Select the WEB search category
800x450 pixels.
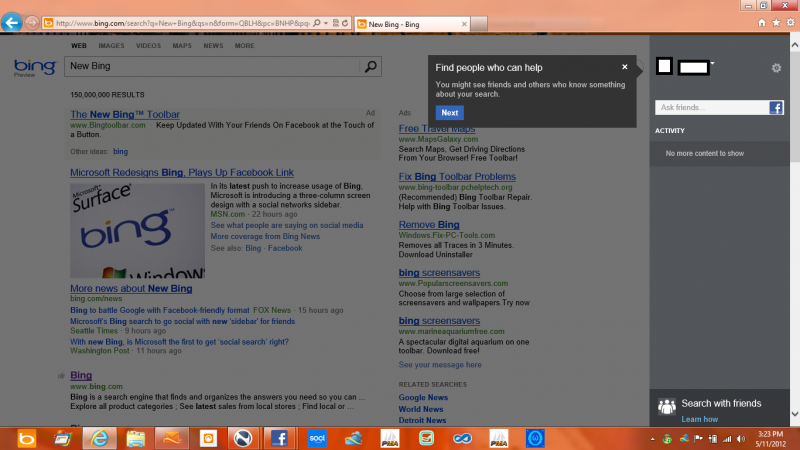pyautogui.click(x=79, y=45)
